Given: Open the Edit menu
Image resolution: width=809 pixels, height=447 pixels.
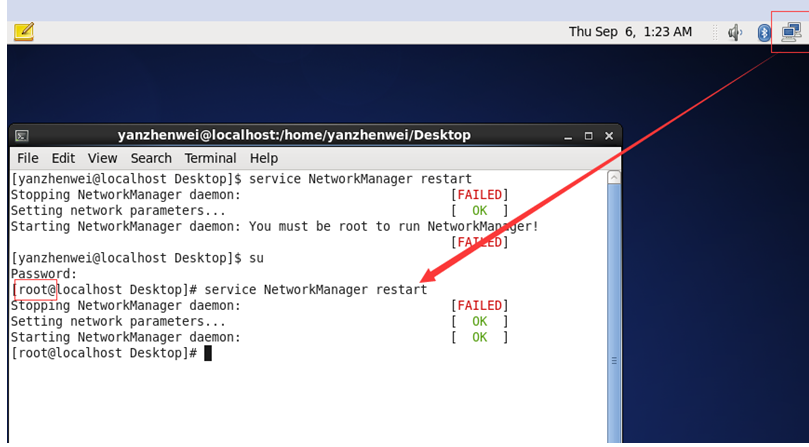Looking at the screenshot, I should tap(63, 158).
